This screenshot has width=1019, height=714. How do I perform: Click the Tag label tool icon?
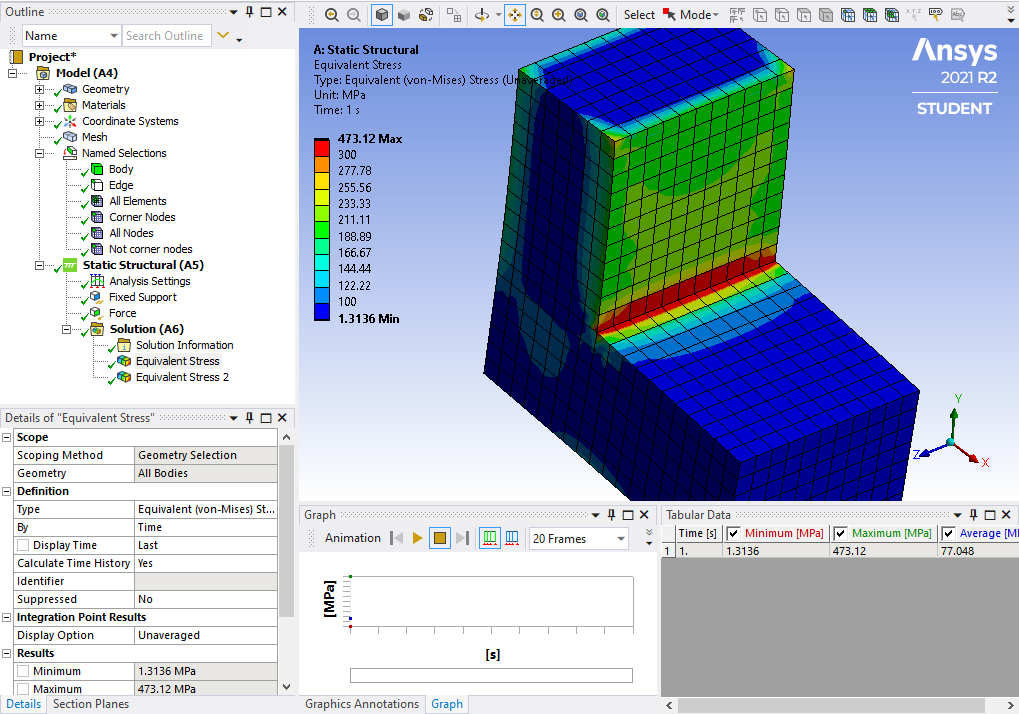(x=935, y=15)
